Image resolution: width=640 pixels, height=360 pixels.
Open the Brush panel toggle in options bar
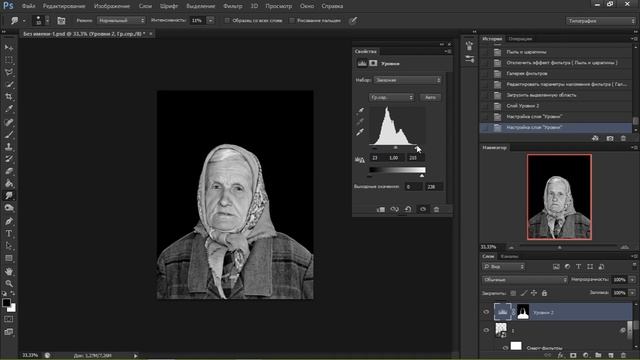[x=61, y=20]
